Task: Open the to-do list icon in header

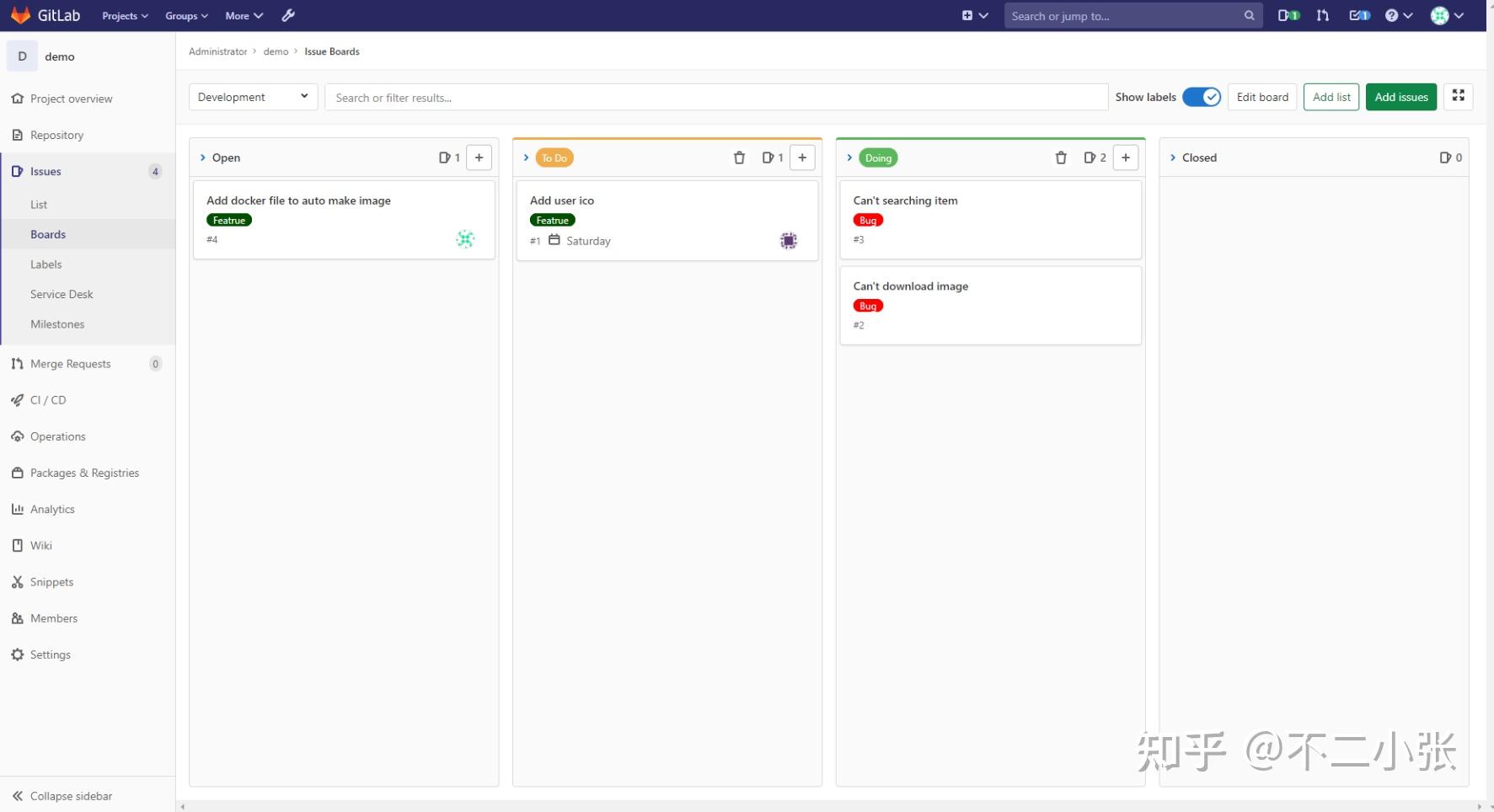Action: click(1360, 15)
